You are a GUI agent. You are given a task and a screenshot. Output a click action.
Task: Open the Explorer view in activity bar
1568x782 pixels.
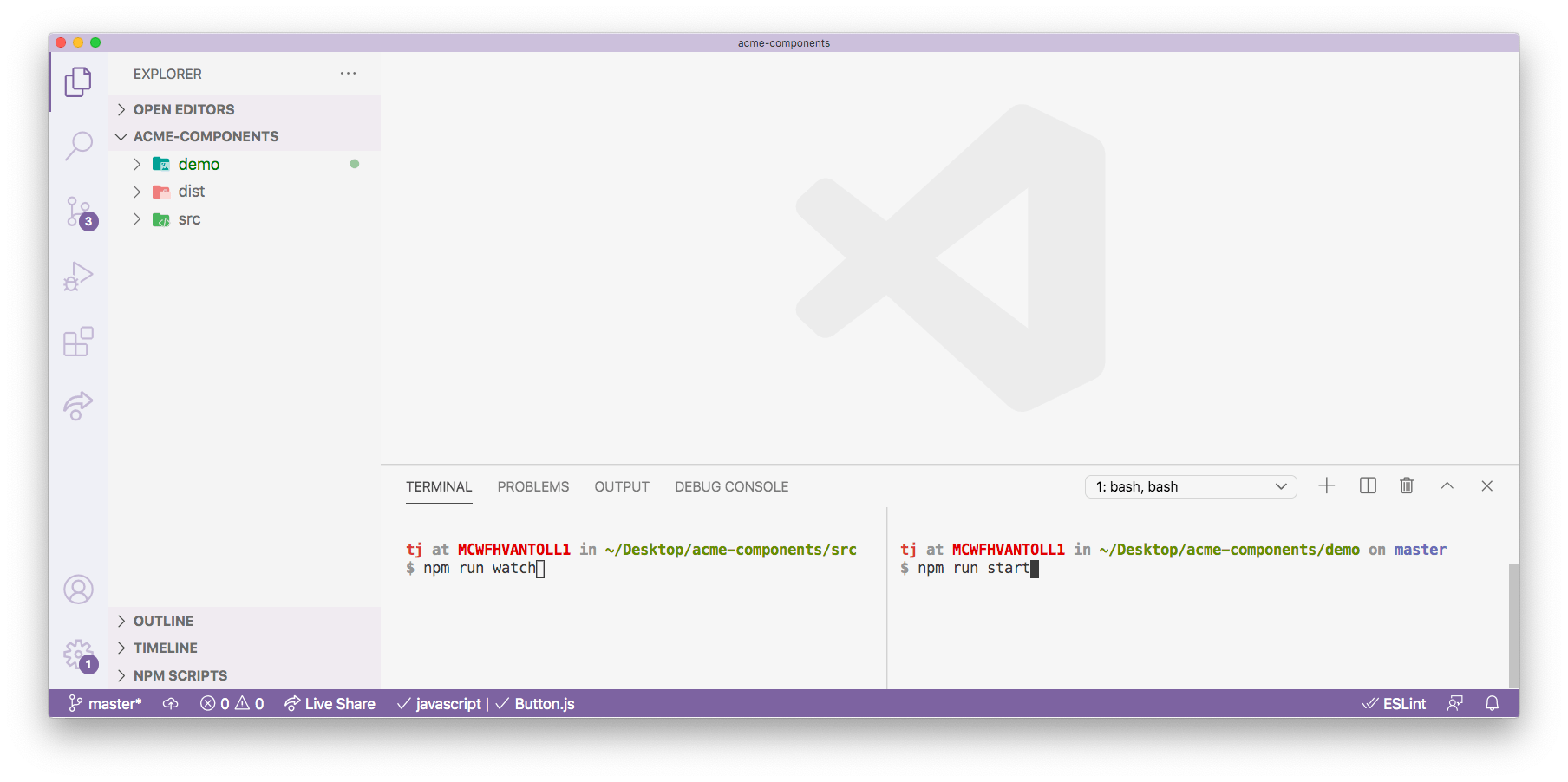78,82
